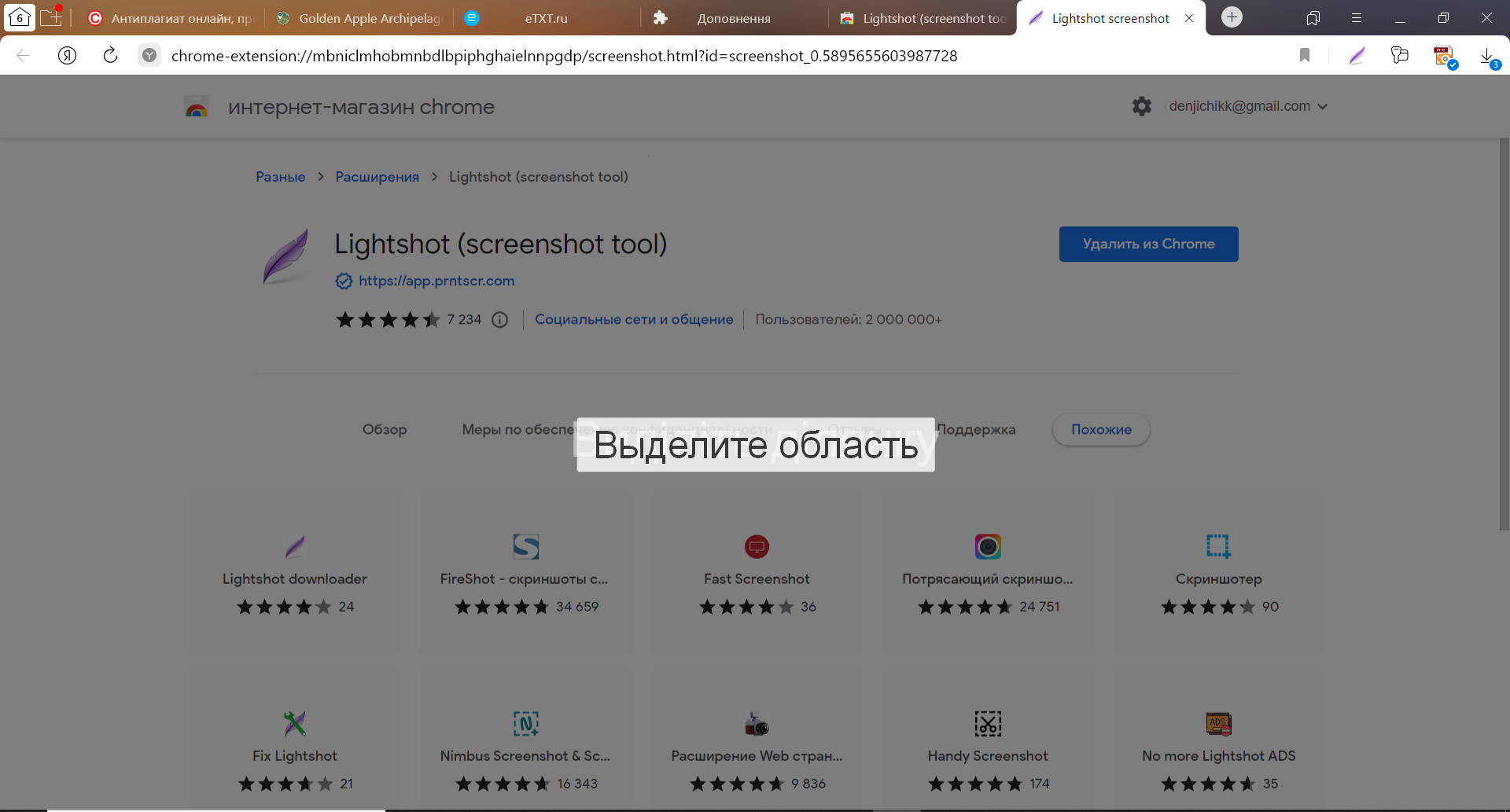This screenshot has height=812, width=1510.
Task: Open the browser hamburger menu
Action: point(1357,18)
